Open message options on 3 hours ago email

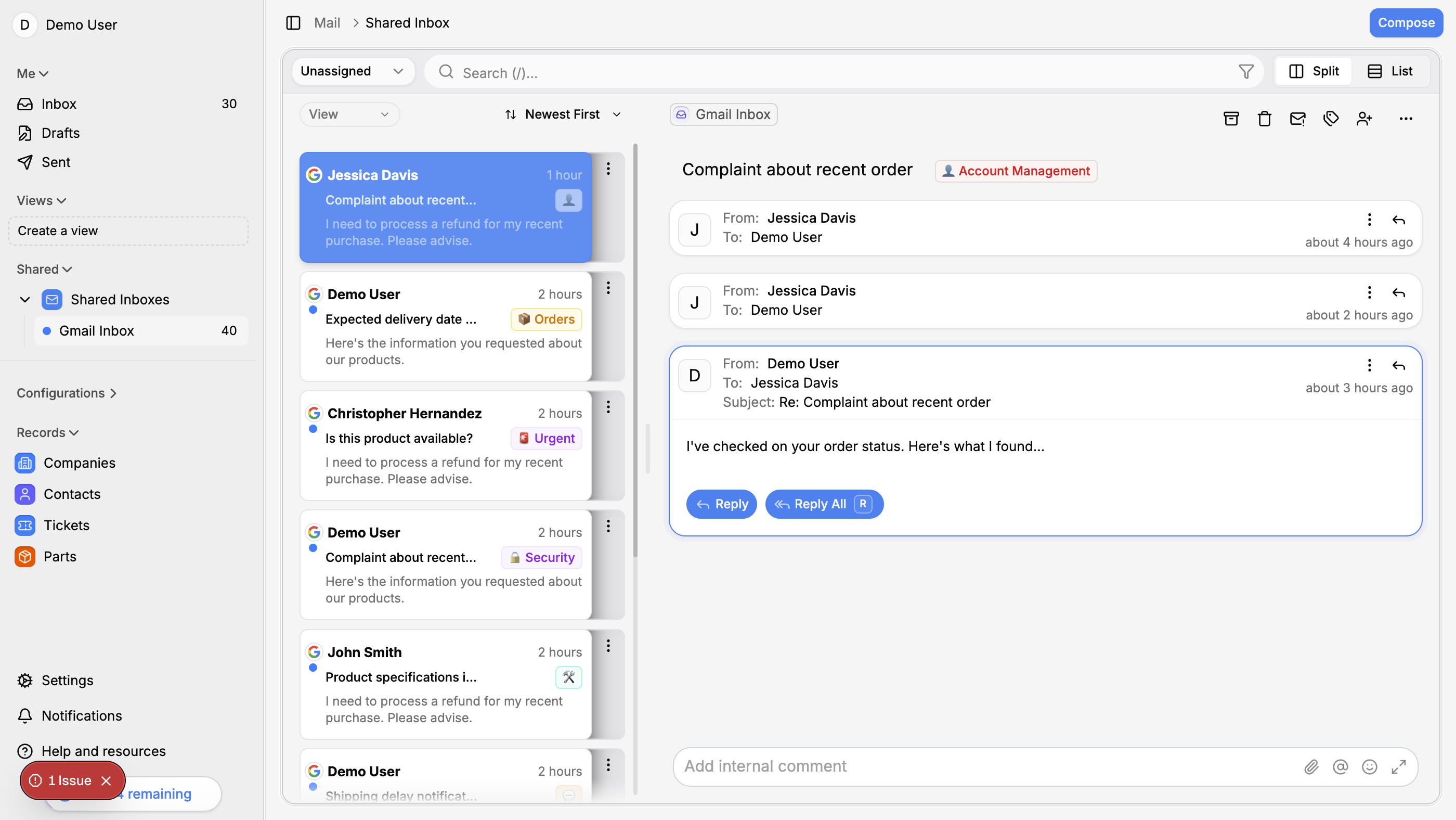[x=1370, y=365]
